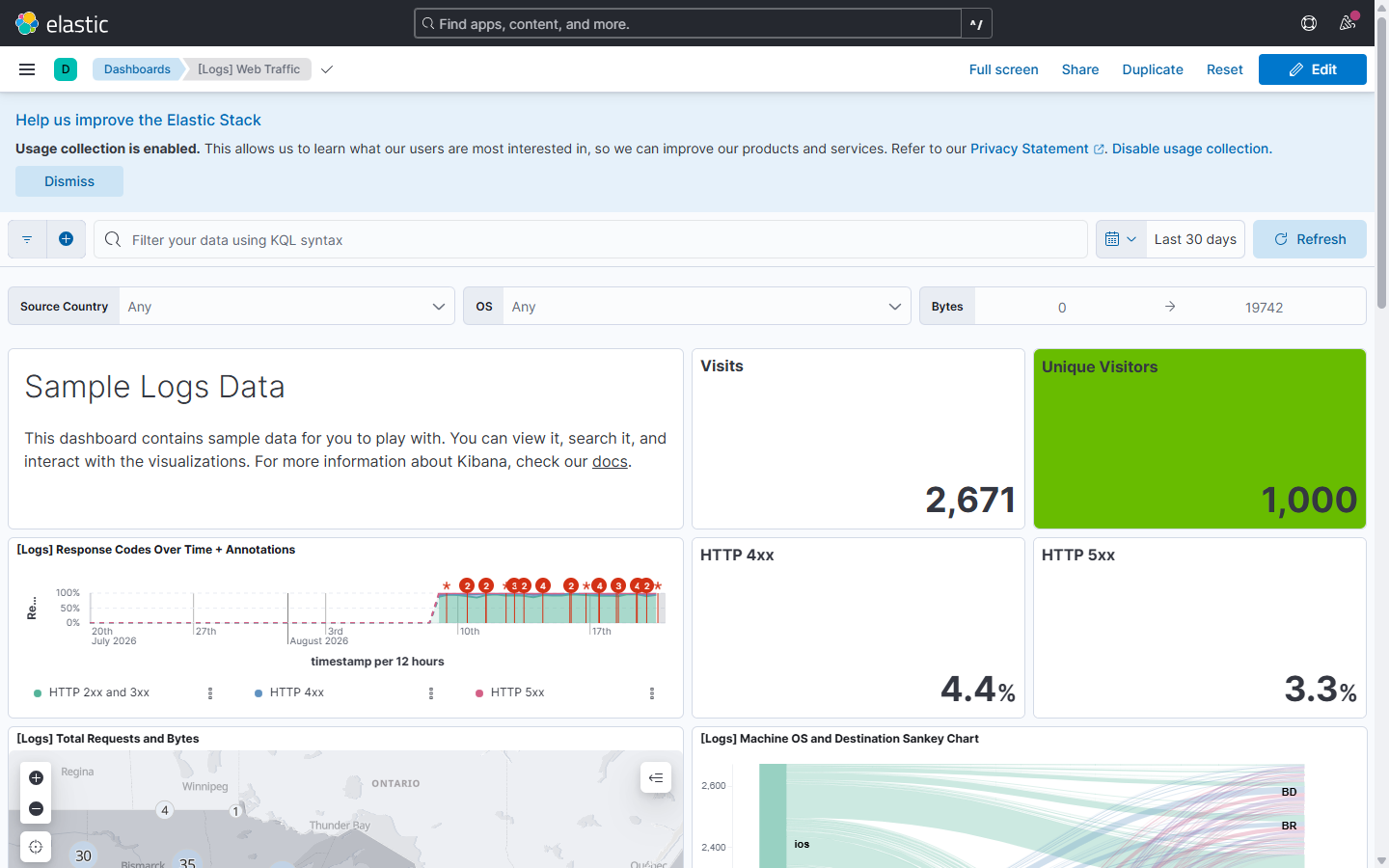Click the filter menu icon

pos(27,239)
